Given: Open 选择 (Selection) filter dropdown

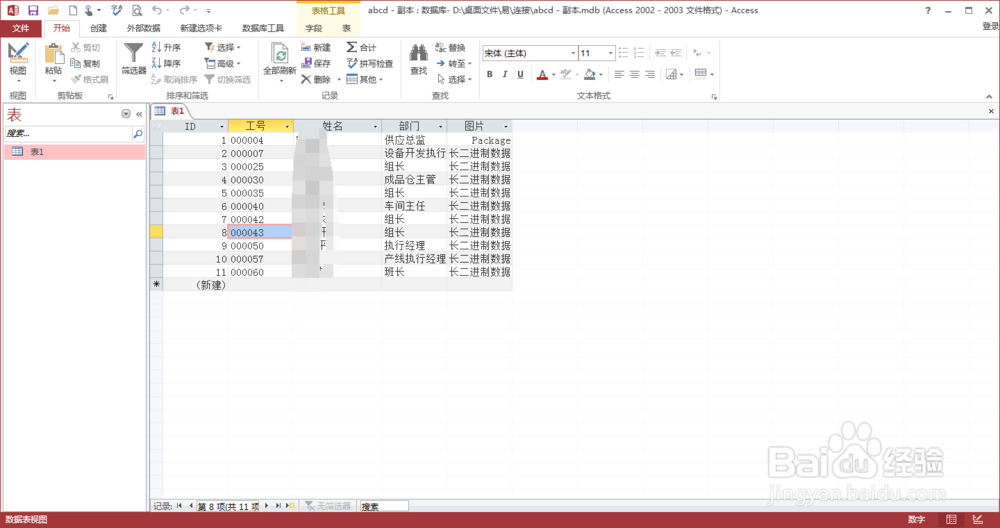Looking at the screenshot, I should pos(223,47).
